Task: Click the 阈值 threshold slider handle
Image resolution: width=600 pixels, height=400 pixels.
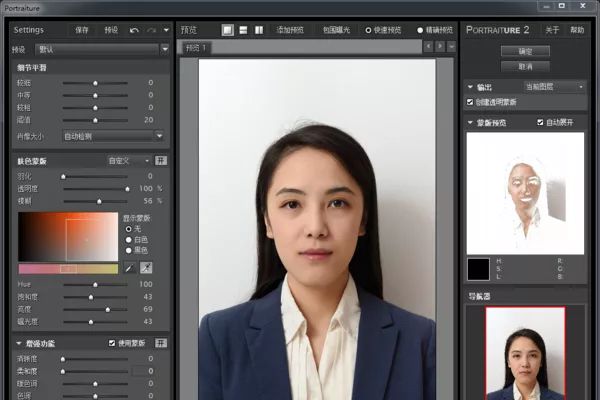Action: click(95, 120)
